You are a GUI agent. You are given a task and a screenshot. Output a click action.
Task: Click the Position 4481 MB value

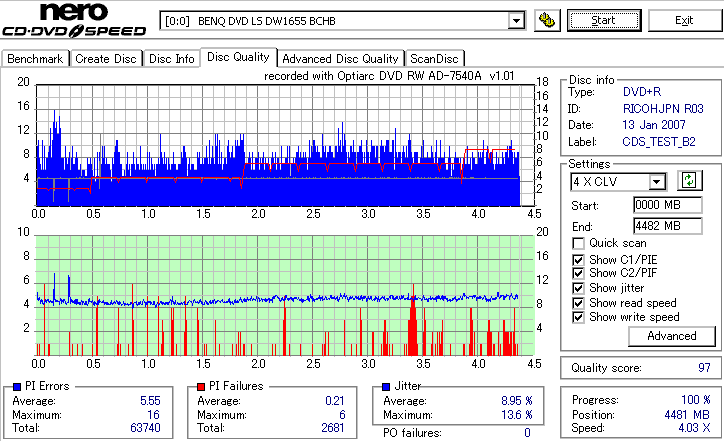pos(687,415)
